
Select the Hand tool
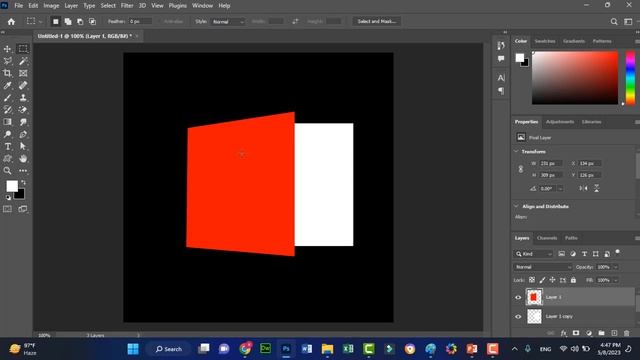click(23, 158)
